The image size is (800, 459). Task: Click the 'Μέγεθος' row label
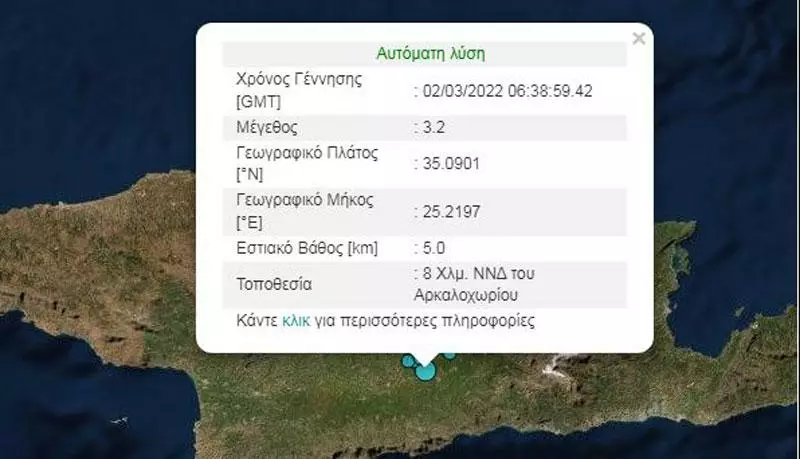pyautogui.click(x=266, y=128)
